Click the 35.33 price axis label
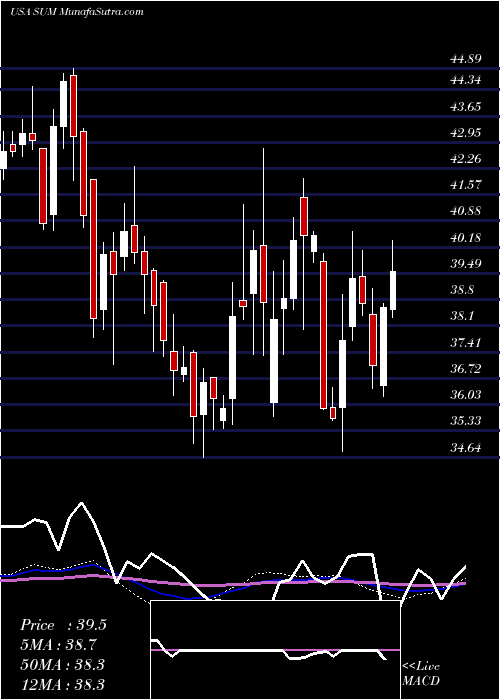The width and height of the screenshot is (500, 700). pos(465,421)
